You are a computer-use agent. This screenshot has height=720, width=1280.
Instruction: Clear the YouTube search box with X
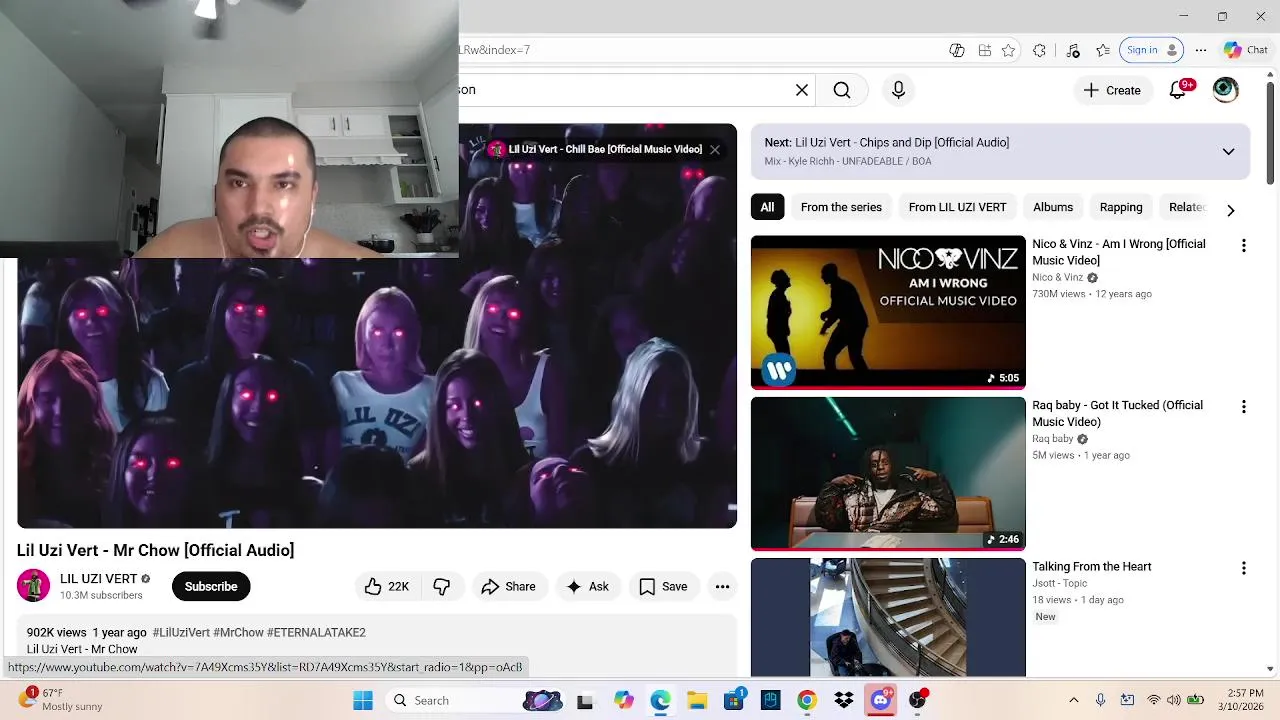[801, 90]
